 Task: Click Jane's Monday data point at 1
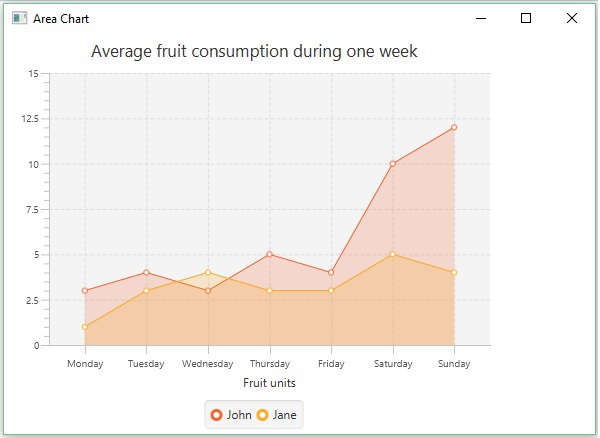[x=85, y=327]
